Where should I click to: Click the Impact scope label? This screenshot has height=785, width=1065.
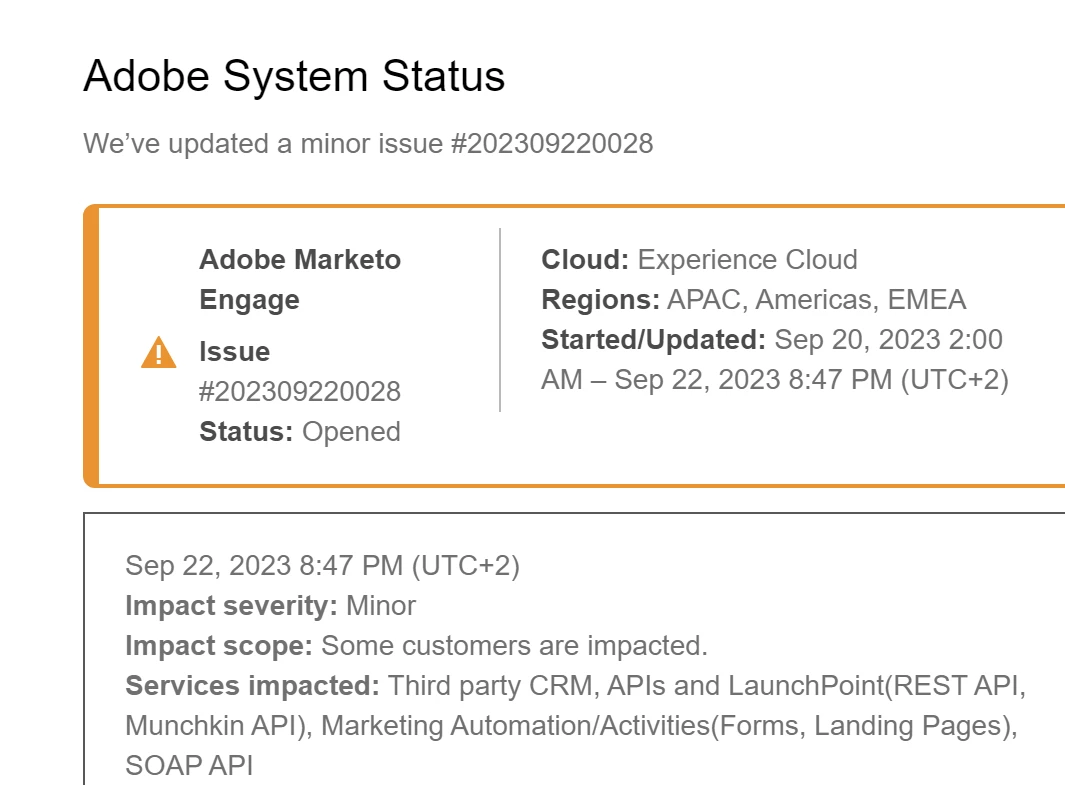218,646
